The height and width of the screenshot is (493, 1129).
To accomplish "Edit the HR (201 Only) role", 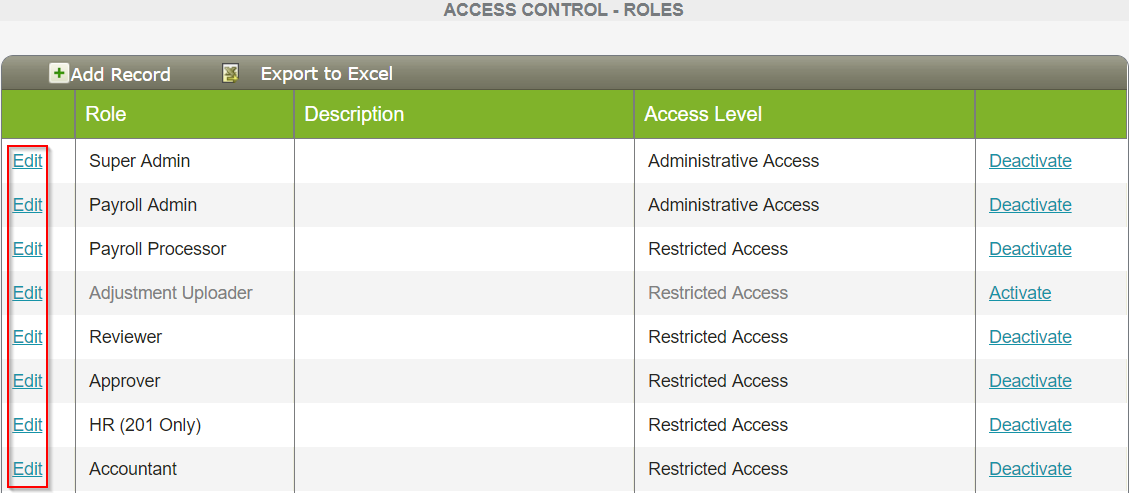I will click(x=27, y=425).
